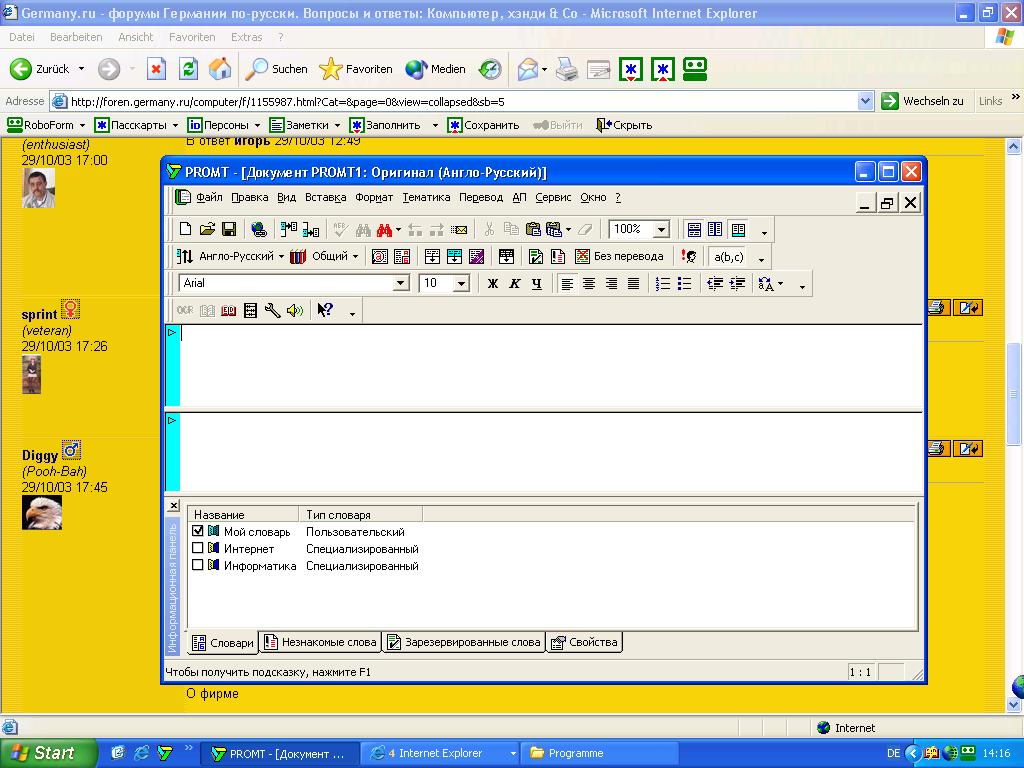Viewport: 1024px width, 768px height.
Task: Open the Перевод menu
Action: pyautogui.click(x=481, y=197)
